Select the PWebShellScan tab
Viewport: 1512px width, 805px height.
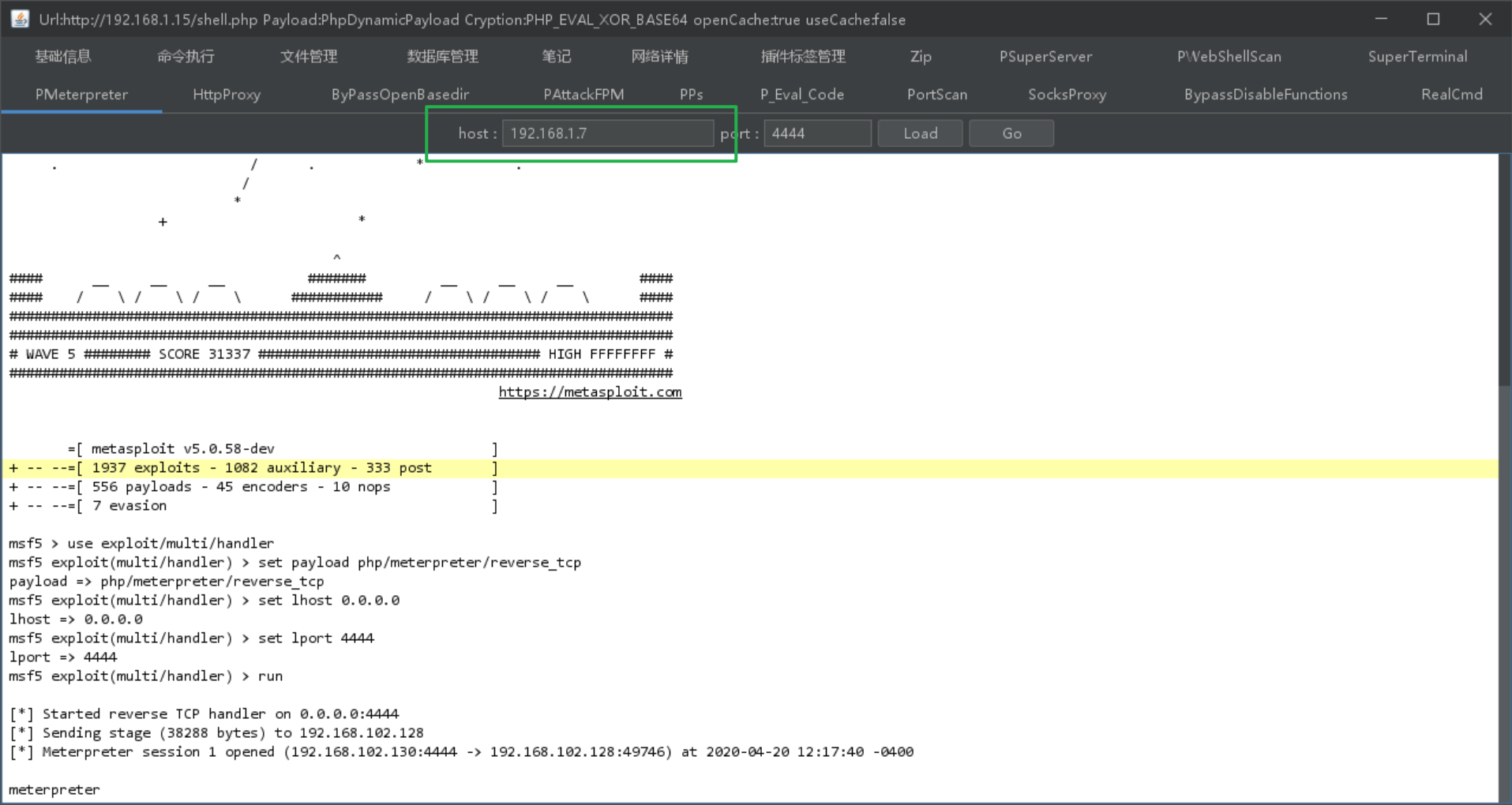tap(1229, 56)
